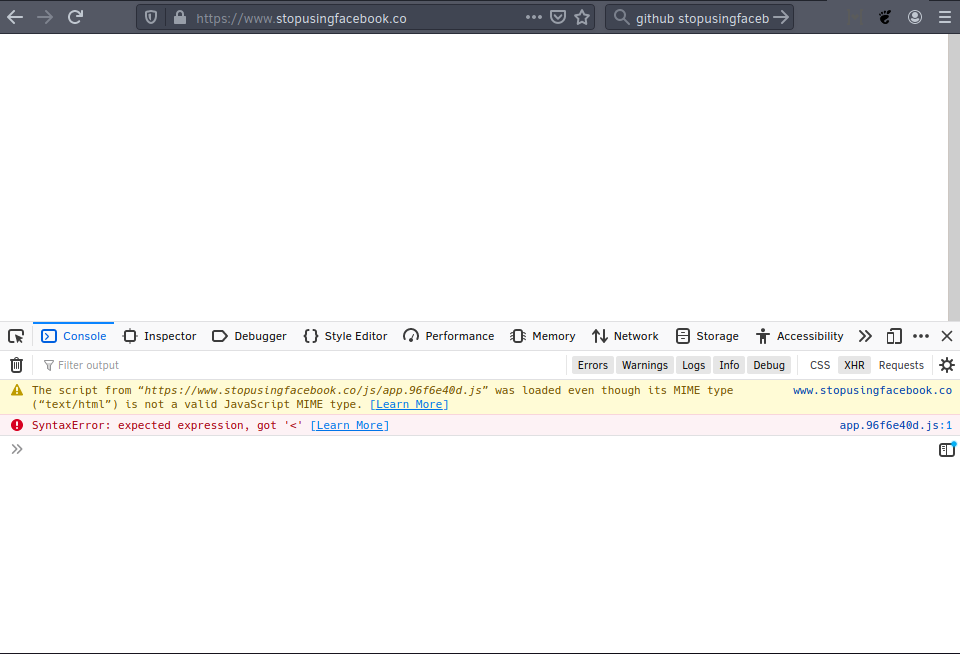Click the GNOME foot extension icon
The width and height of the screenshot is (960, 654).
[885, 17]
